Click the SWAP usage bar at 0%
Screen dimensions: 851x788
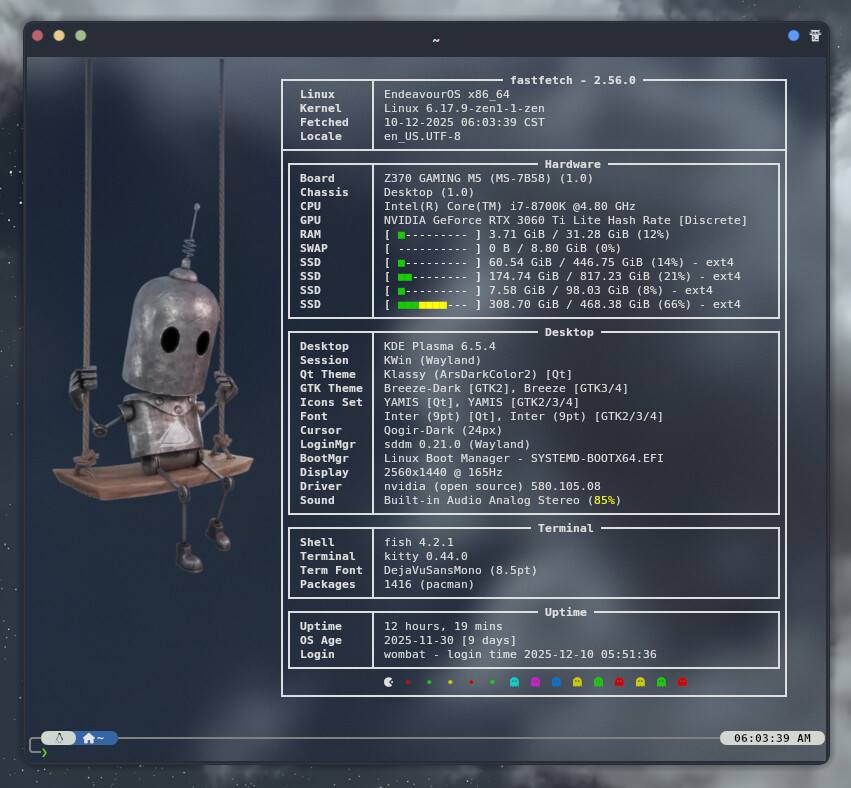[x=432, y=248]
